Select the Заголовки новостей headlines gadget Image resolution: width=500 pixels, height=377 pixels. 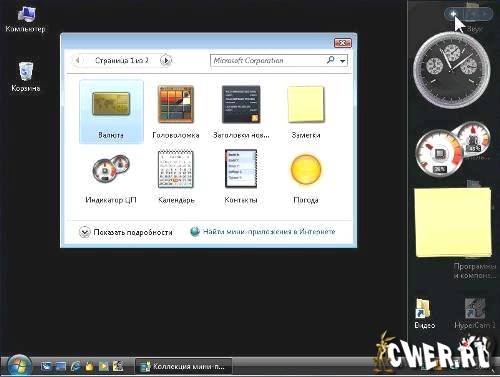pyautogui.click(x=241, y=112)
